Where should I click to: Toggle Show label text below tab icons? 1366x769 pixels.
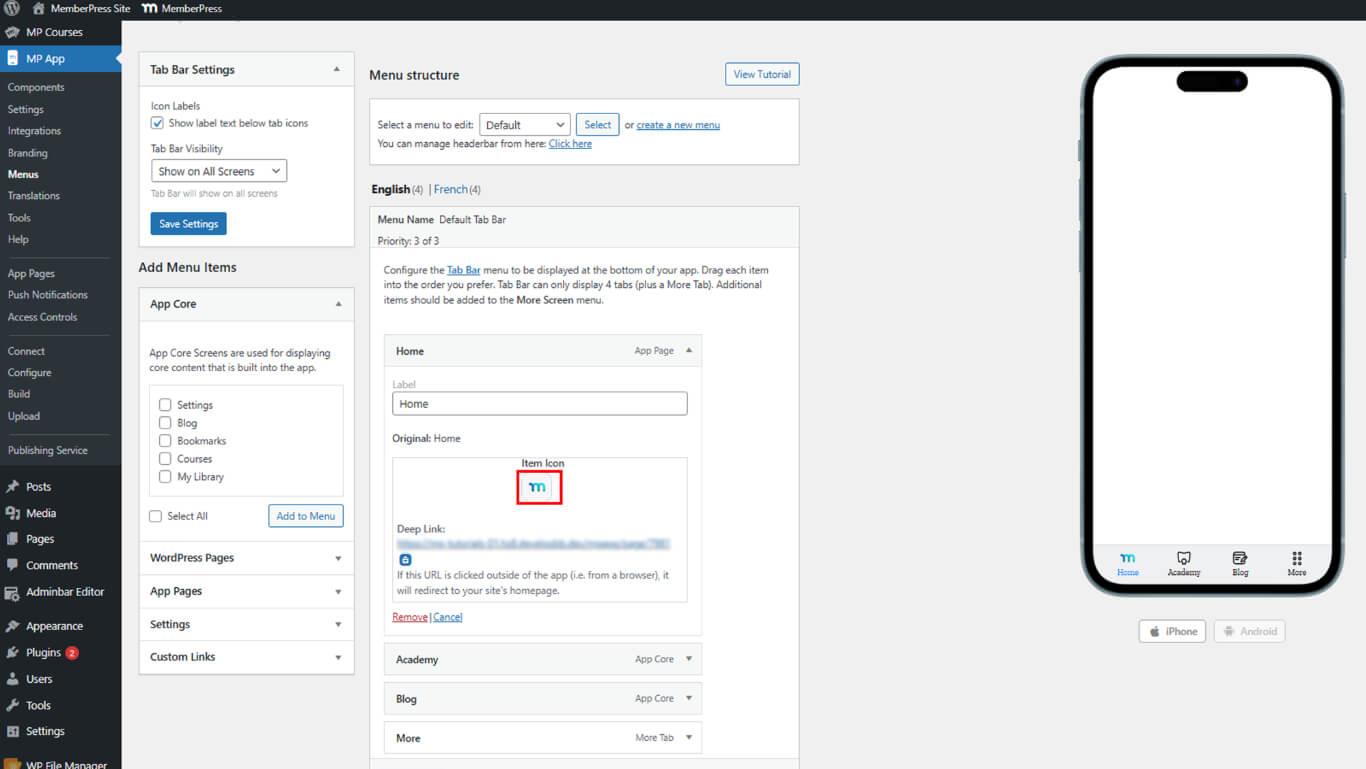point(157,123)
